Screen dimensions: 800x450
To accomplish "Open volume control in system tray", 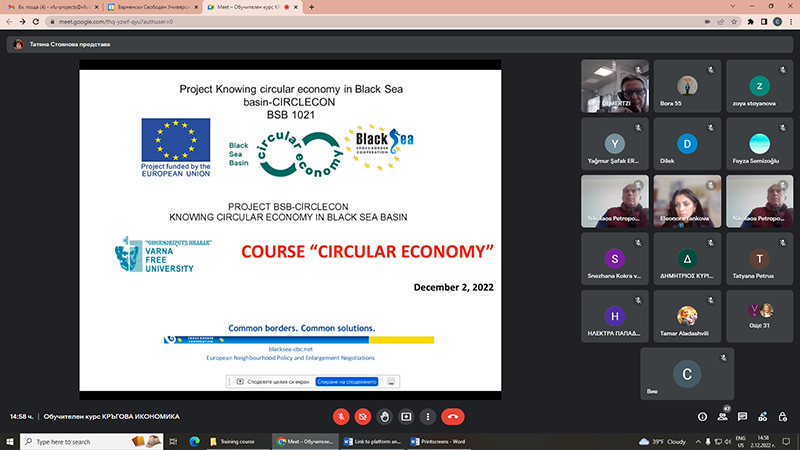I will click(728, 442).
